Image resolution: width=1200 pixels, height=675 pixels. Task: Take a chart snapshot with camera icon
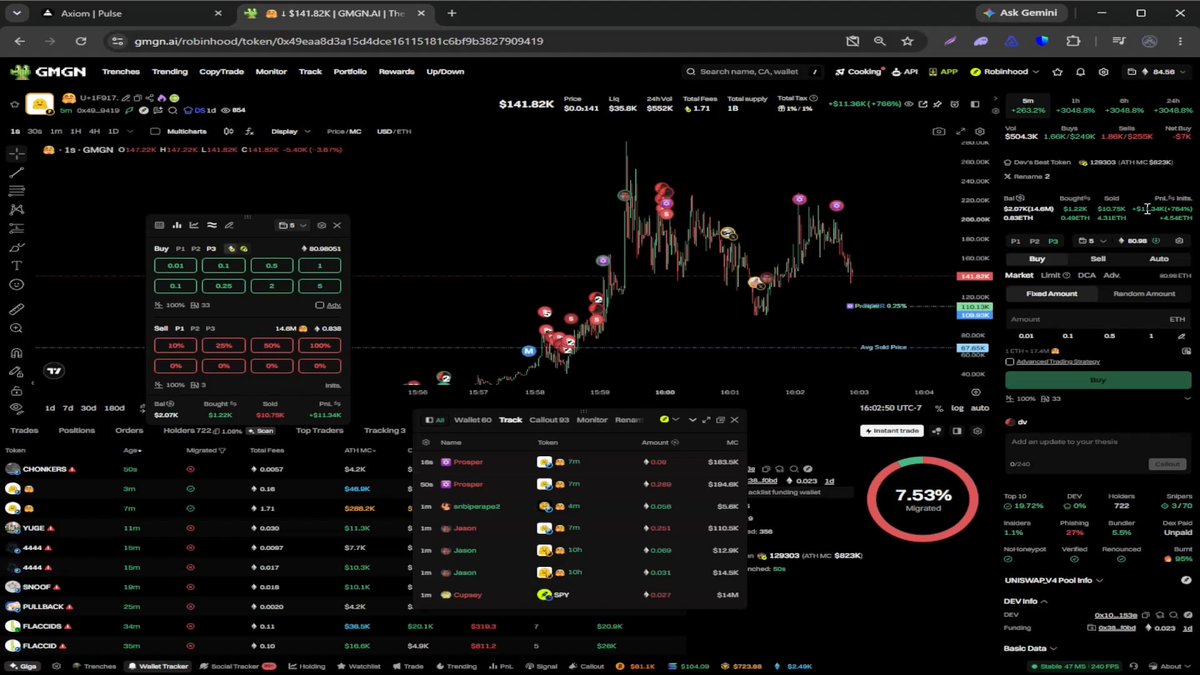(938, 131)
